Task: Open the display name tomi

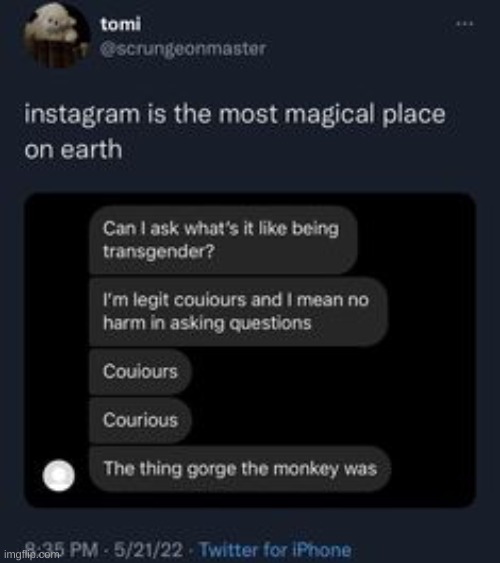Action: [x=121, y=24]
